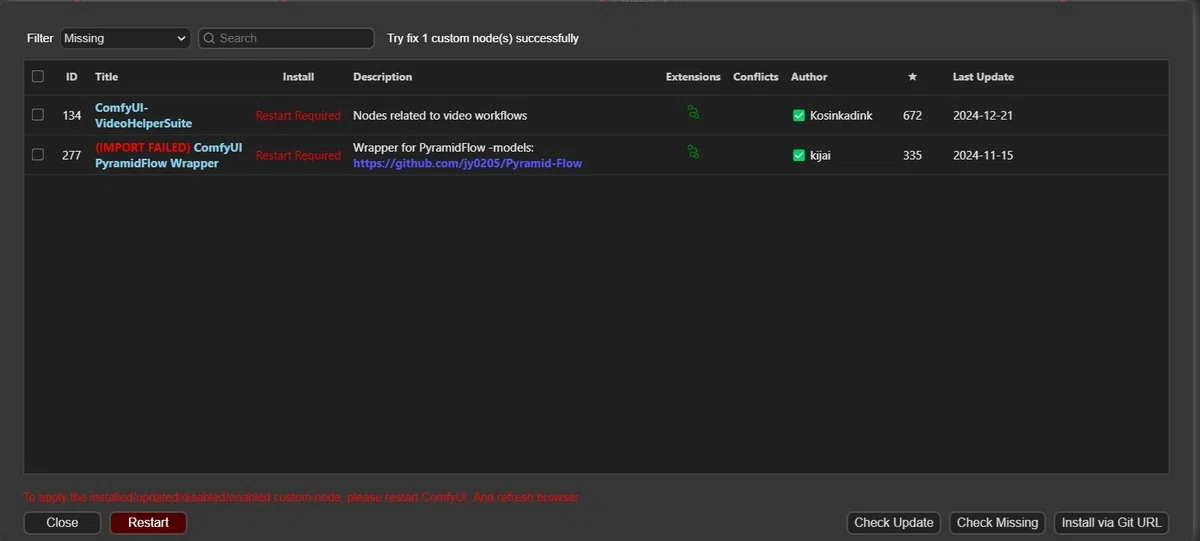Select the Kosinkadink author name

pos(841,115)
